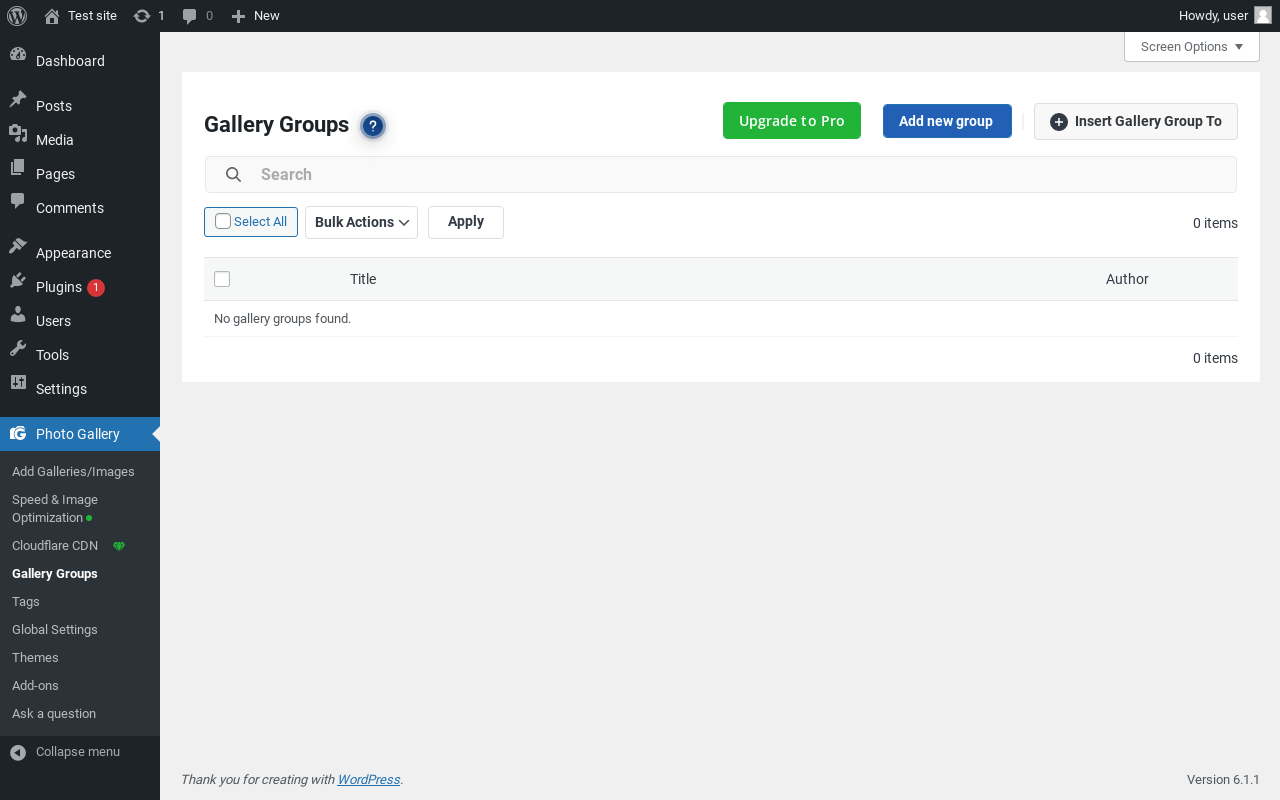Click the Users person icon
This screenshot has width=1280, height=800.
click(18, 314)
